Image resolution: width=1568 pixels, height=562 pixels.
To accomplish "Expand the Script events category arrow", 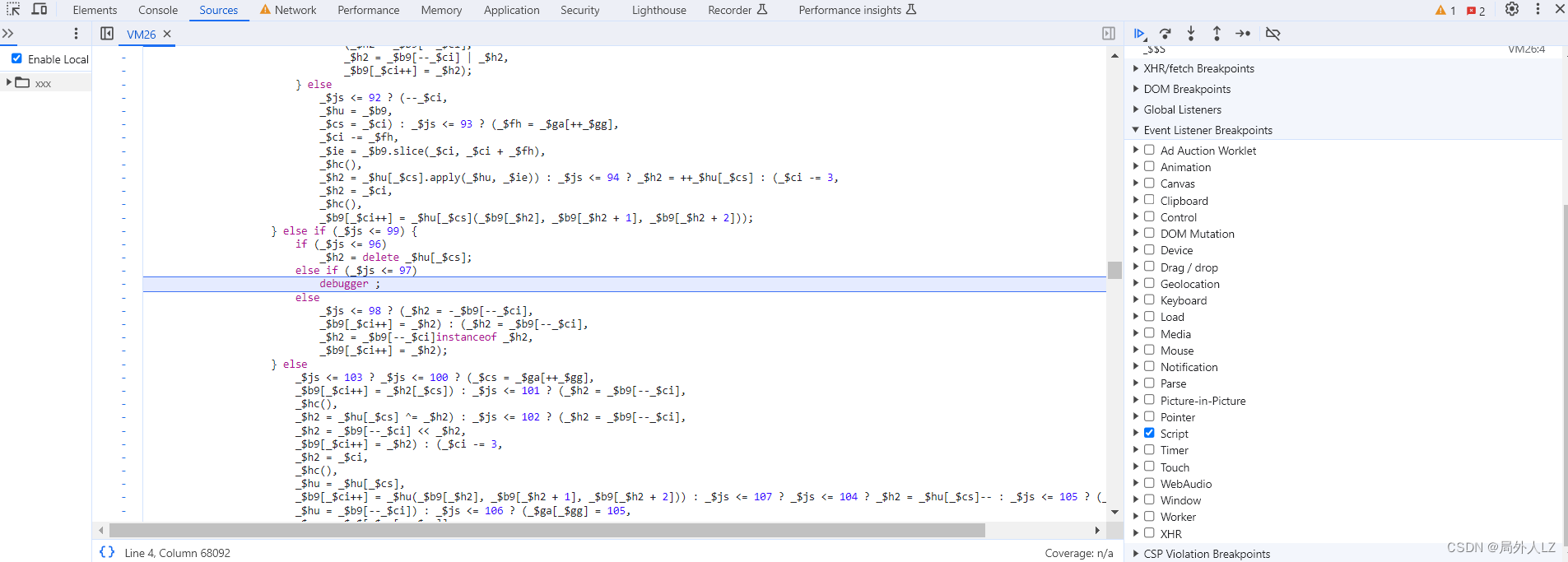I will pos(1136,433).
